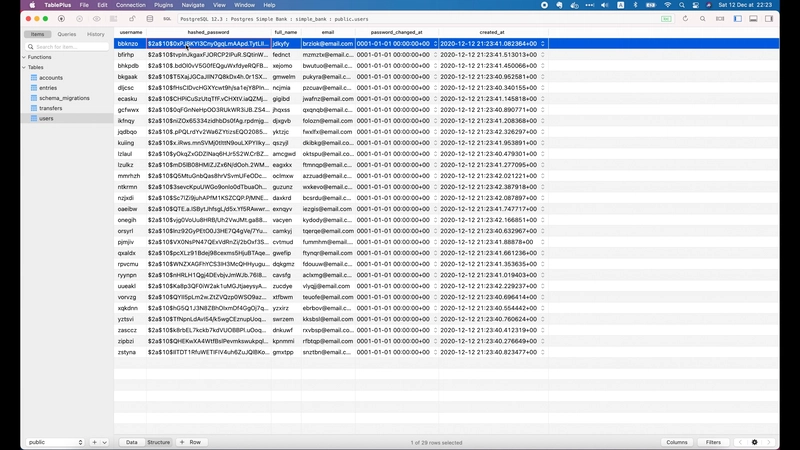
Task: Click the settings gear icon at bottom right
Action: tap(755, 442)
